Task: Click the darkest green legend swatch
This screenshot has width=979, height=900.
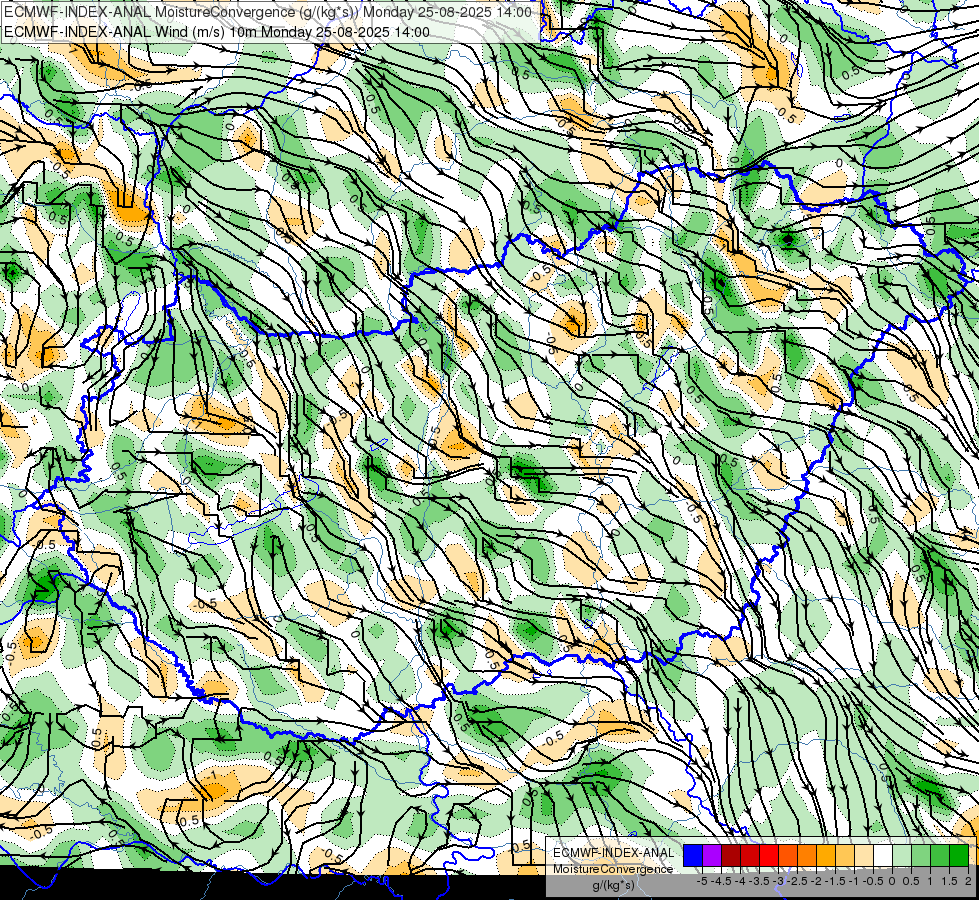Action: click(x=958, y=855)
